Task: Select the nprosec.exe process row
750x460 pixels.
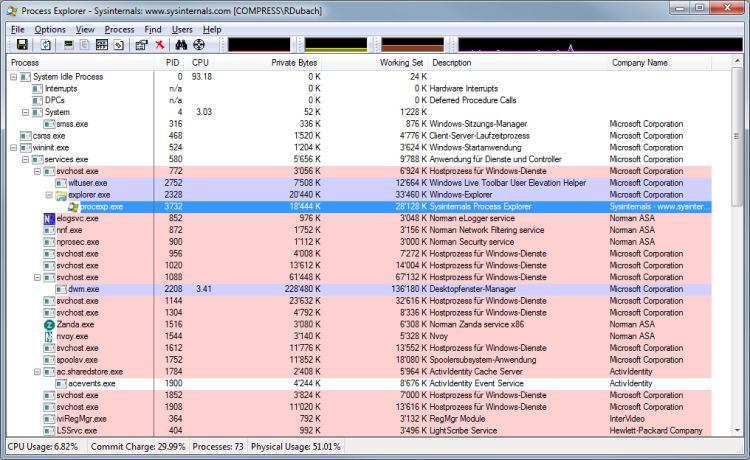Action: pyautogui.click(x=359, y=242)
